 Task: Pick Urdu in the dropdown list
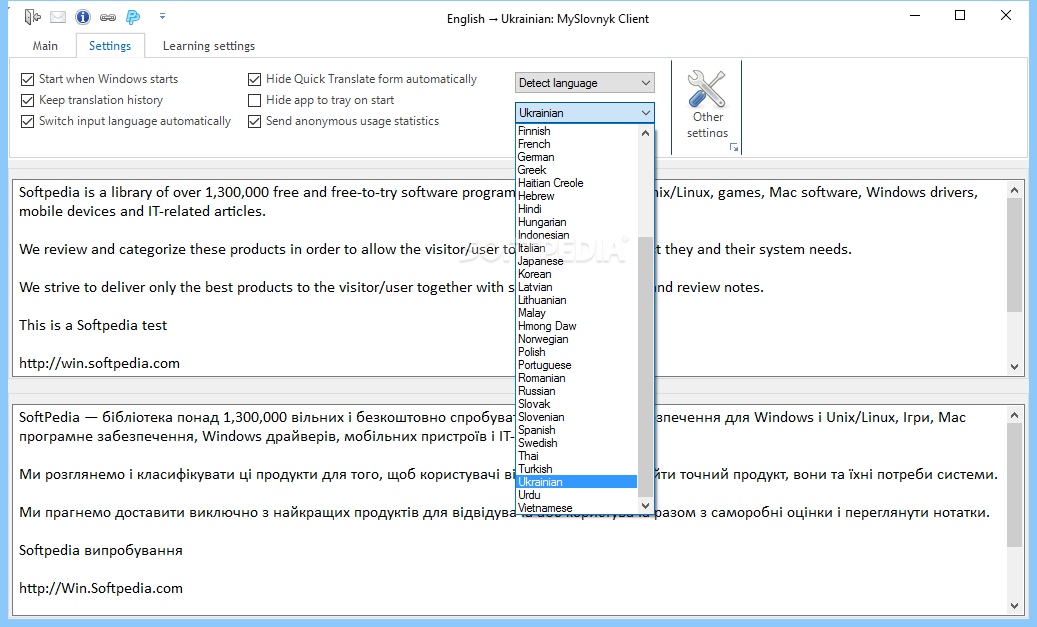pyautogui.click(x=576, y=495)
